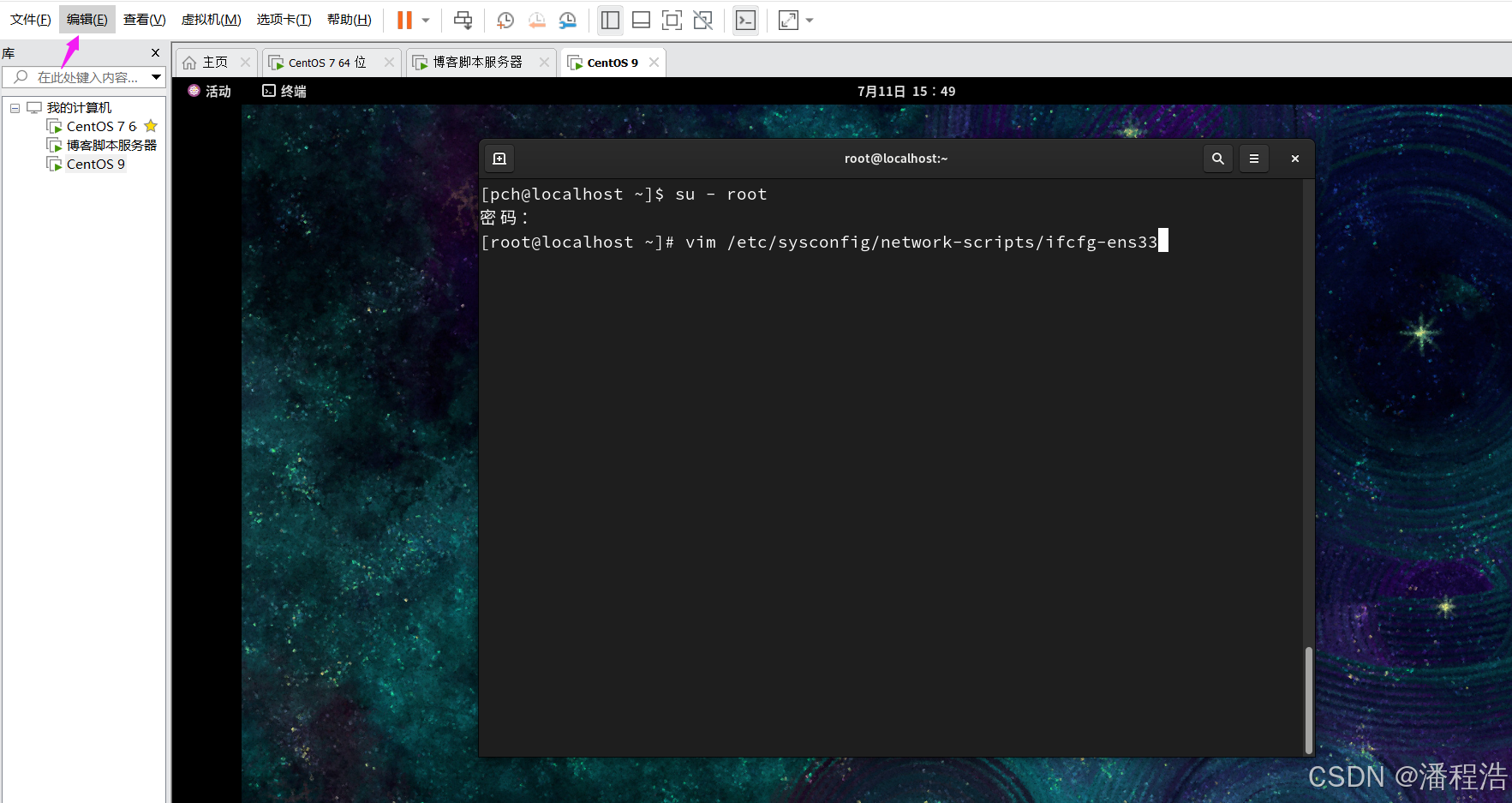Select 博客脚本服务器 in library tree
The height and width of the screenshot is (803, 1512).
(111, 145)
